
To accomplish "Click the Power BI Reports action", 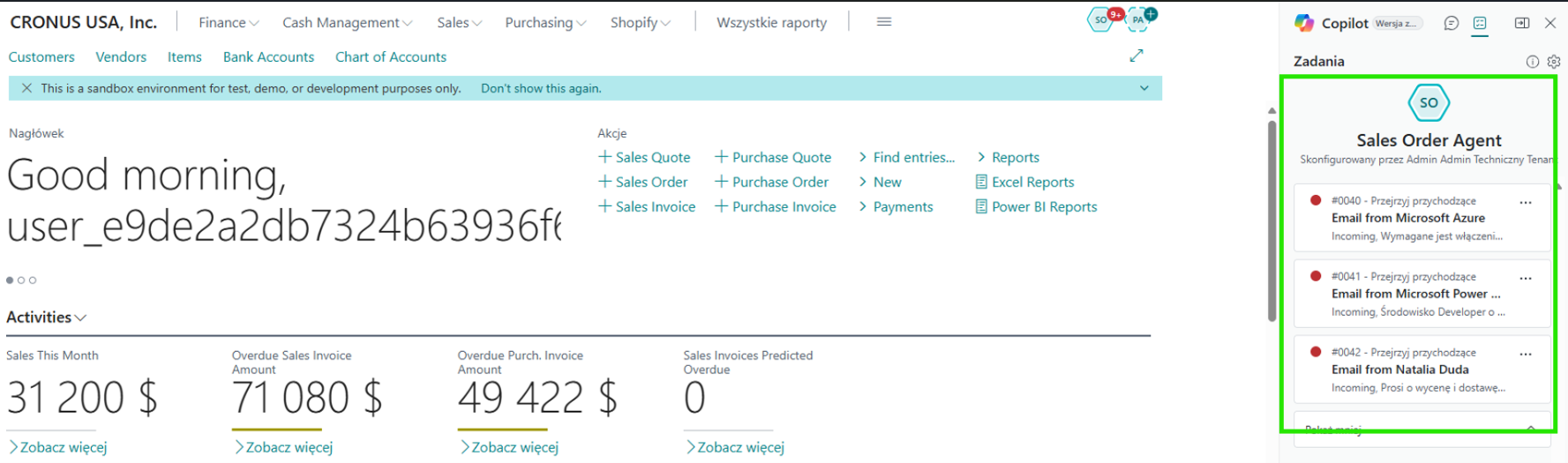I will 1036,206.
